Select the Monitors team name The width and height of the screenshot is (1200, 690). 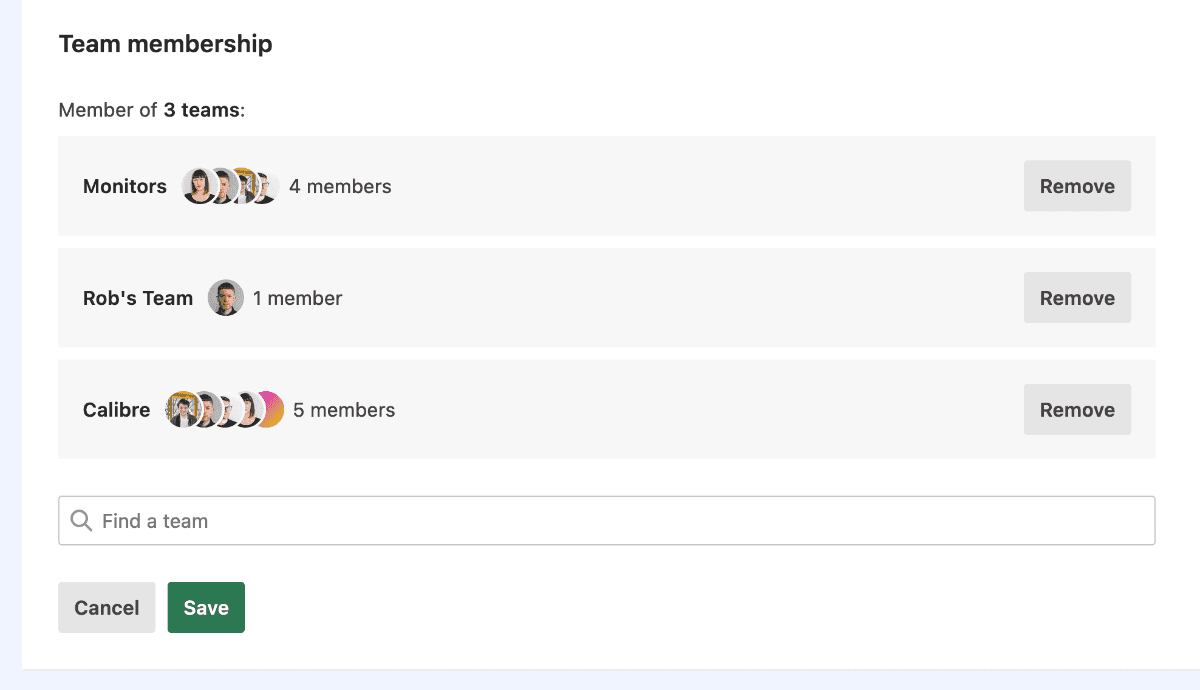[x=124, y=186]
